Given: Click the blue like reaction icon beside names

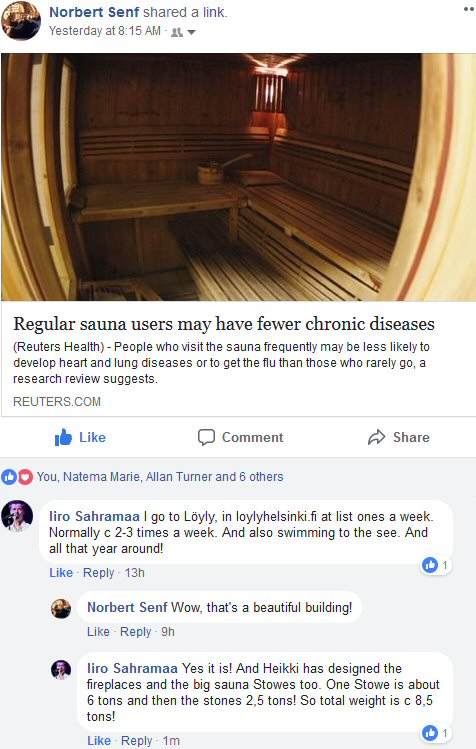Looking at the screenshot, I should (9, 476).
